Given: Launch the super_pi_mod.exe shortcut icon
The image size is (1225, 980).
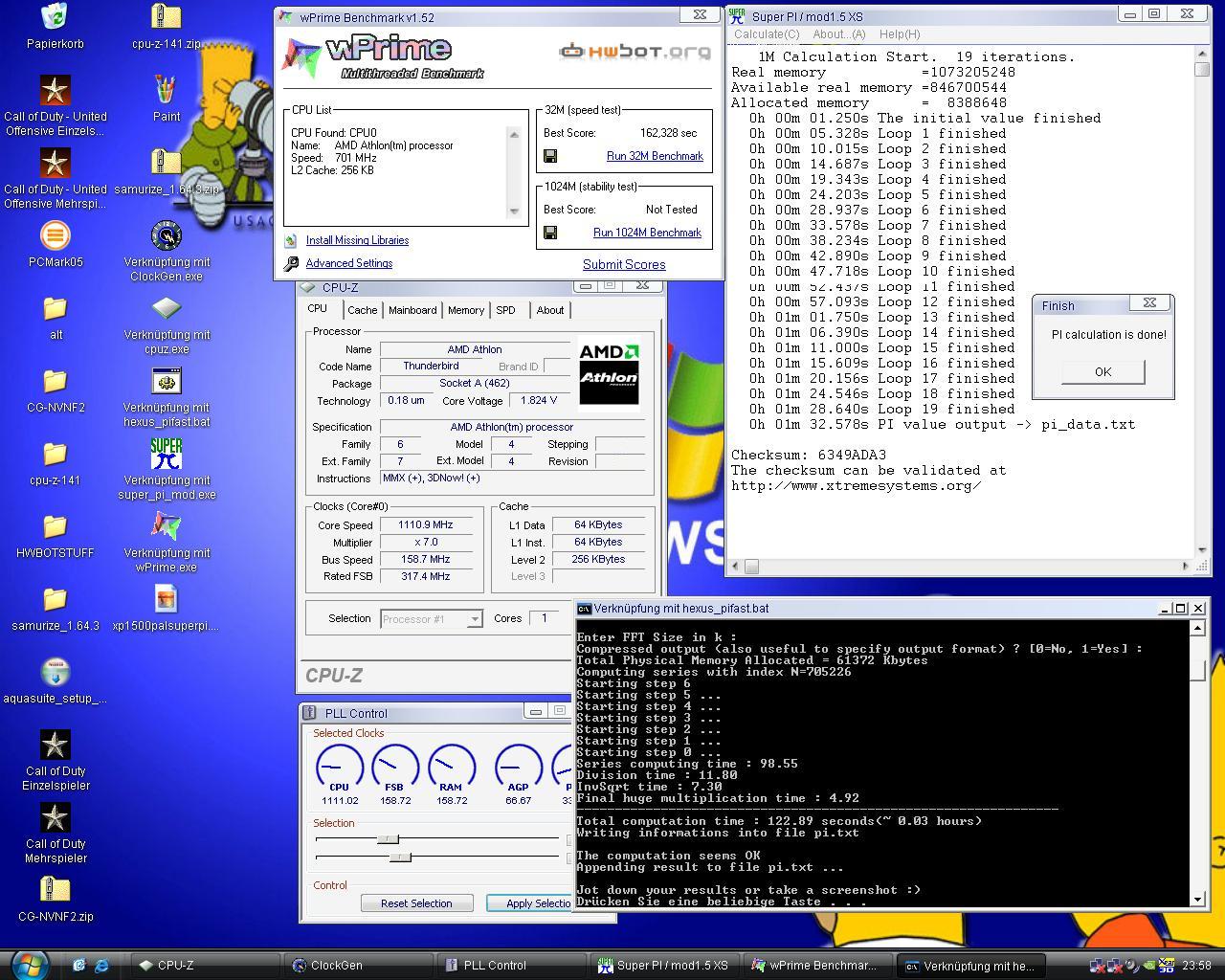Looking at the screenshot, I should pos(167,454).
